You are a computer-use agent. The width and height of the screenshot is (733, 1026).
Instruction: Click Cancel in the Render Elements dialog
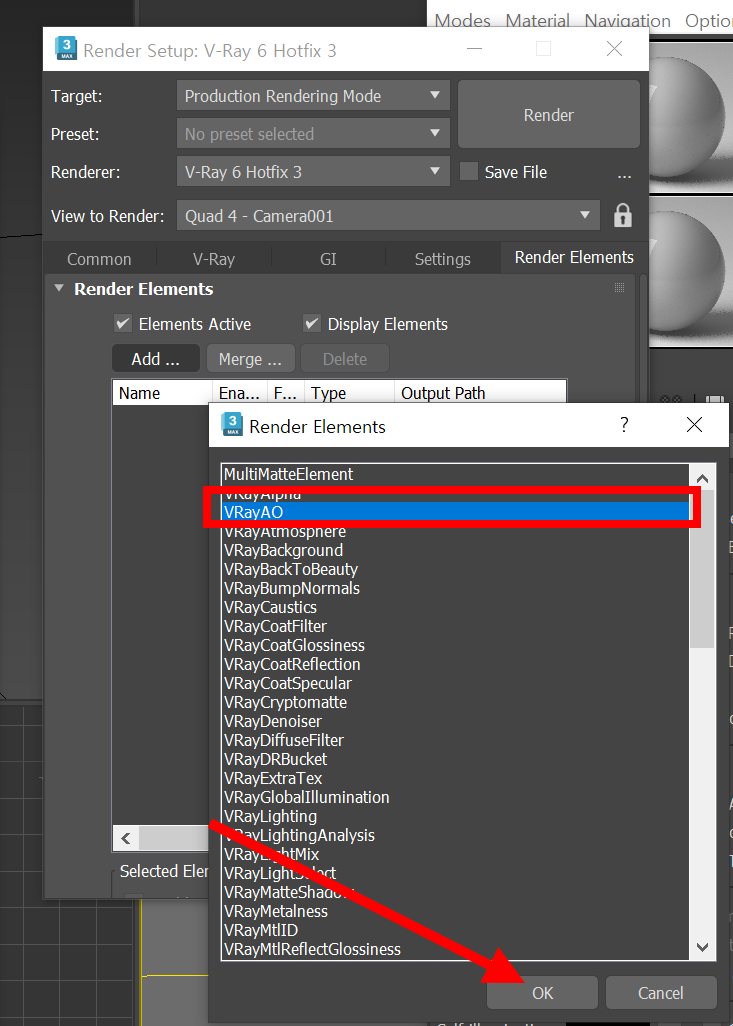tap(661, 993)
